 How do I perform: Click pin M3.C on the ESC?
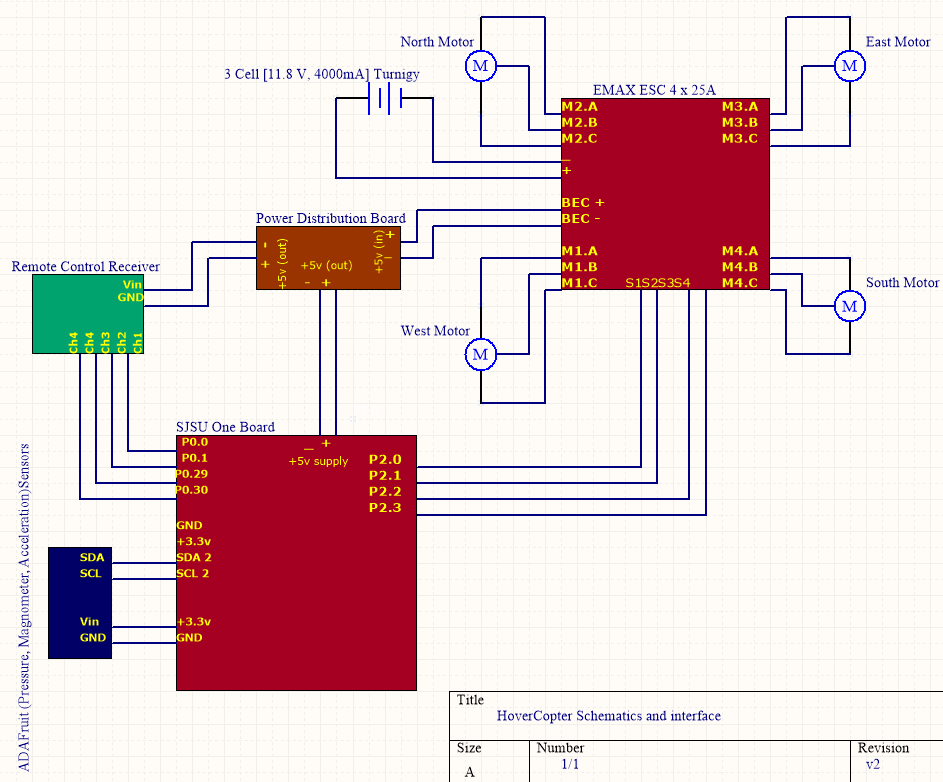740,138
